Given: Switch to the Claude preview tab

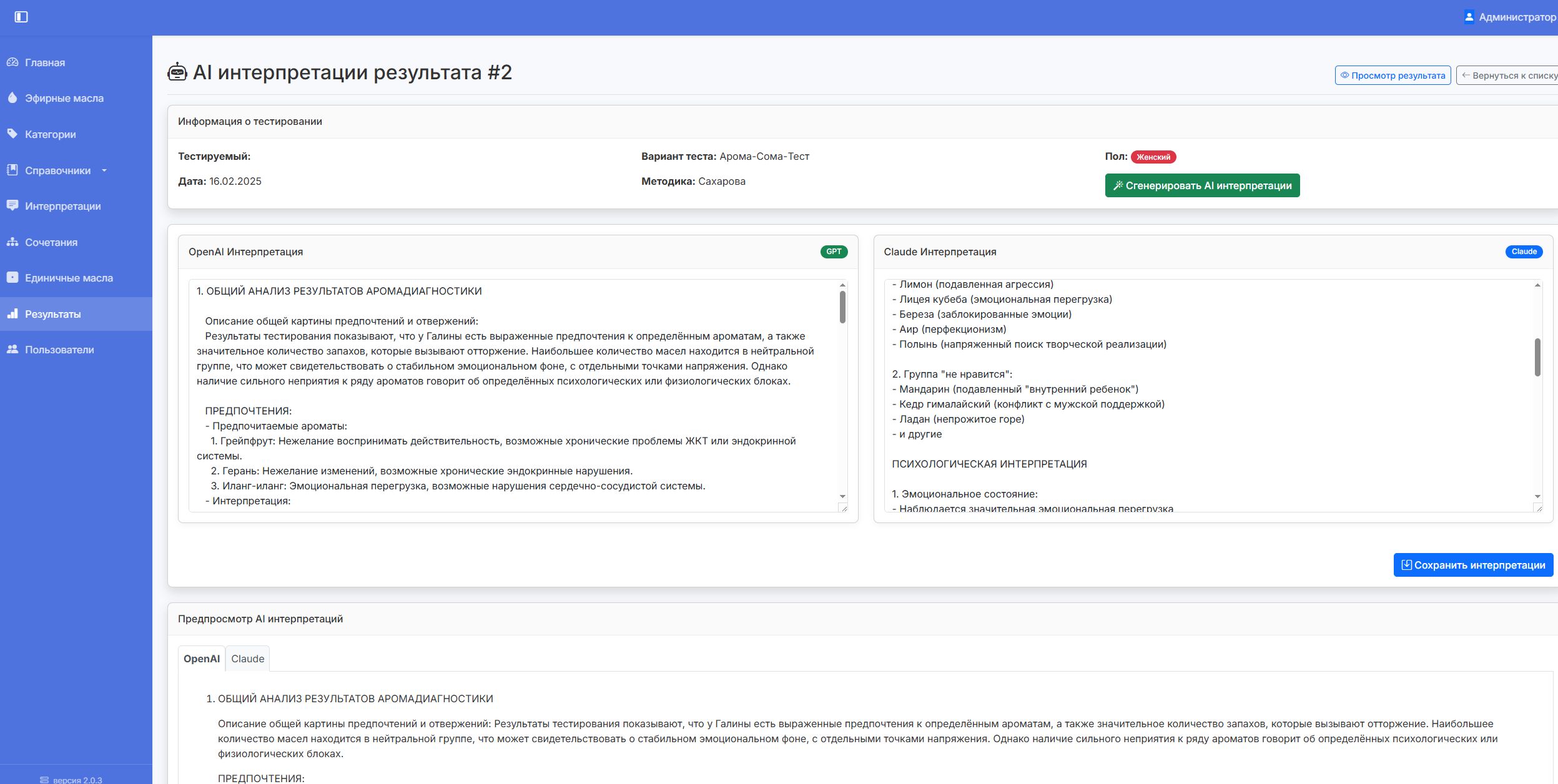Looking at the screenshot, I should point(247,659).
